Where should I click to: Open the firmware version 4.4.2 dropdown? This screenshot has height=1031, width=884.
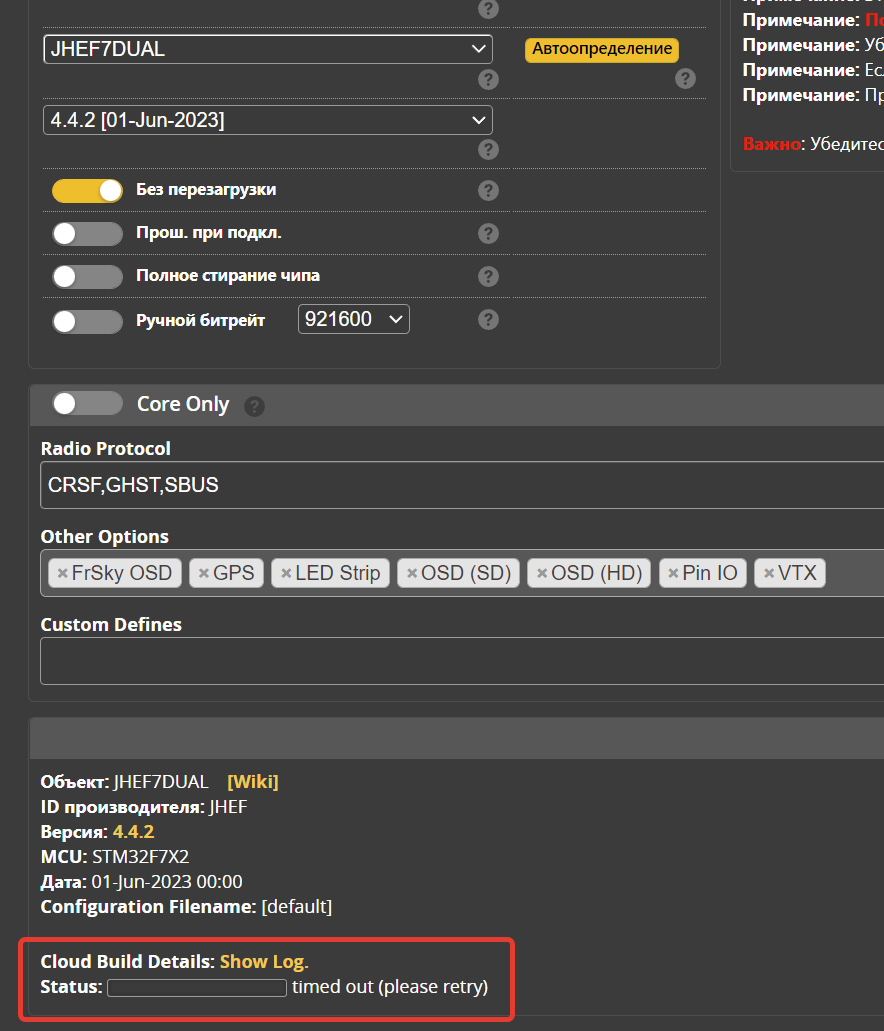pos(267,119)
